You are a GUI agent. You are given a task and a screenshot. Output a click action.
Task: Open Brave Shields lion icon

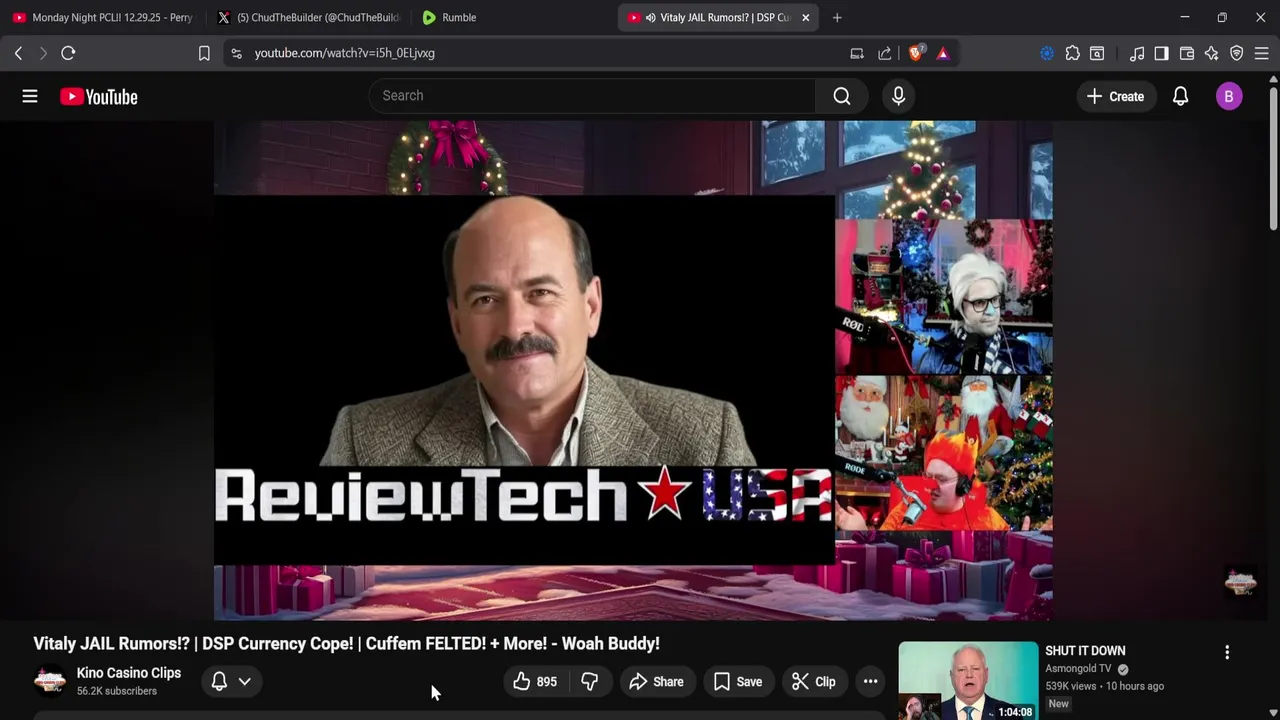[915, 53]
